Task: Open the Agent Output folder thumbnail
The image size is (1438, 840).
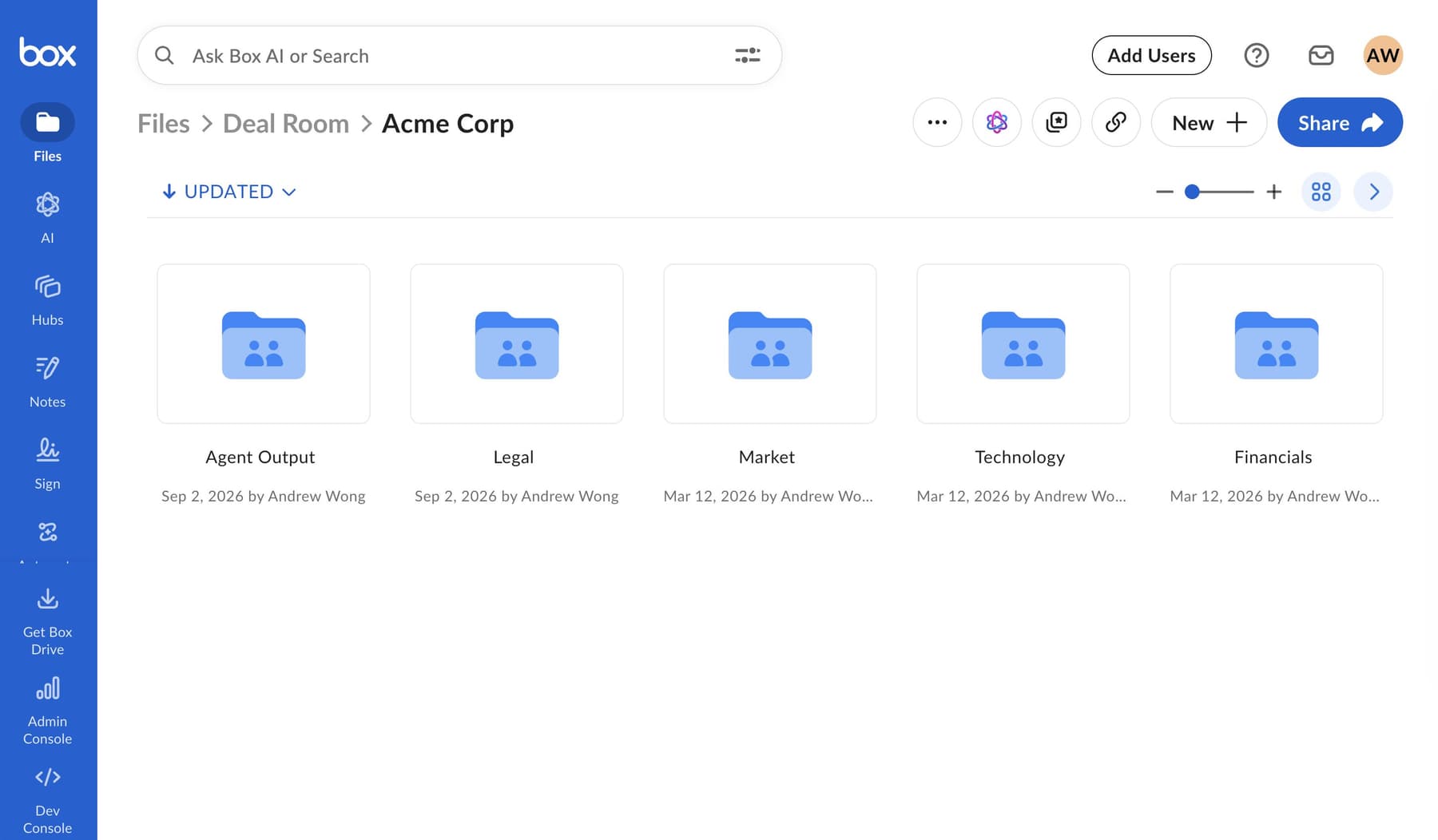Action: pyautogui.click(x=264, y=343)
